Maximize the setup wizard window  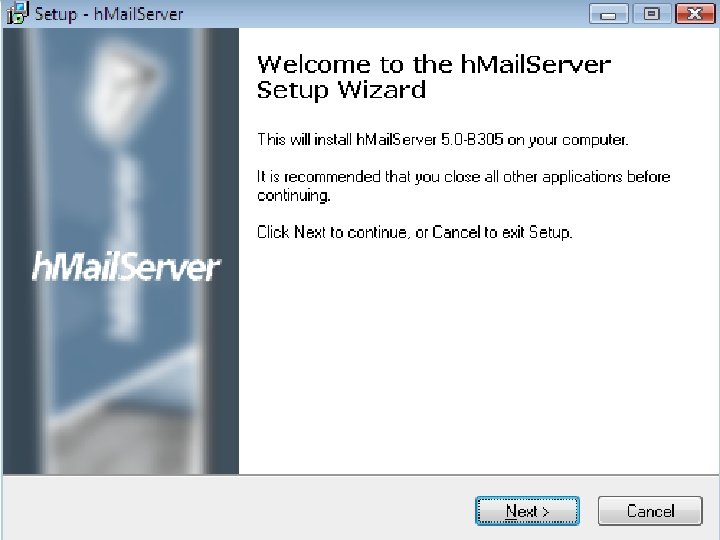pyautogui.click(x=652, y=14)
